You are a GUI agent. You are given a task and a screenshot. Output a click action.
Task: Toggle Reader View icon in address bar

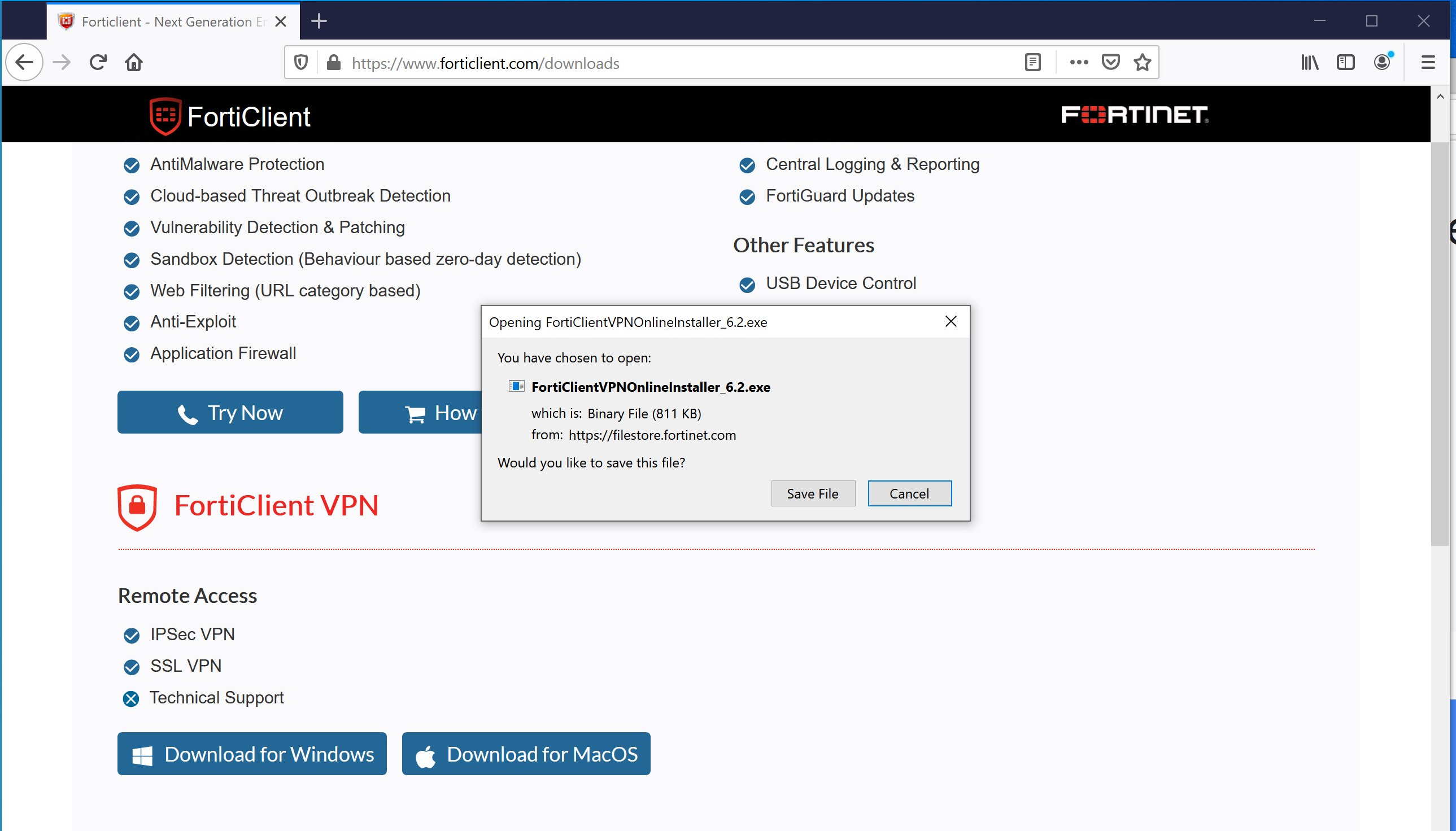[x=1032, y=62]
